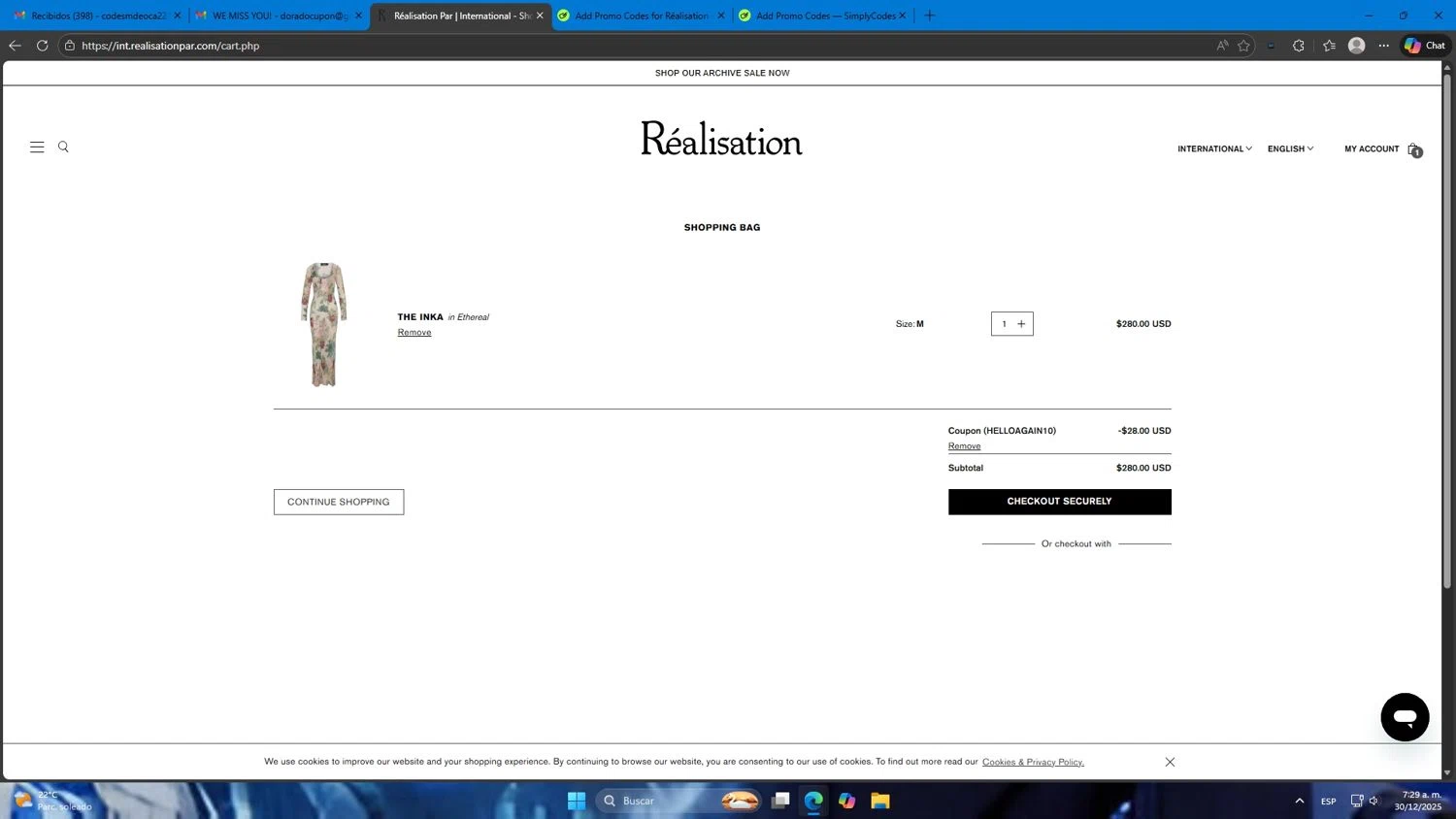Open browser favorites list icon
Viewport: 1456px width, 819px height.
[1329, 46]
